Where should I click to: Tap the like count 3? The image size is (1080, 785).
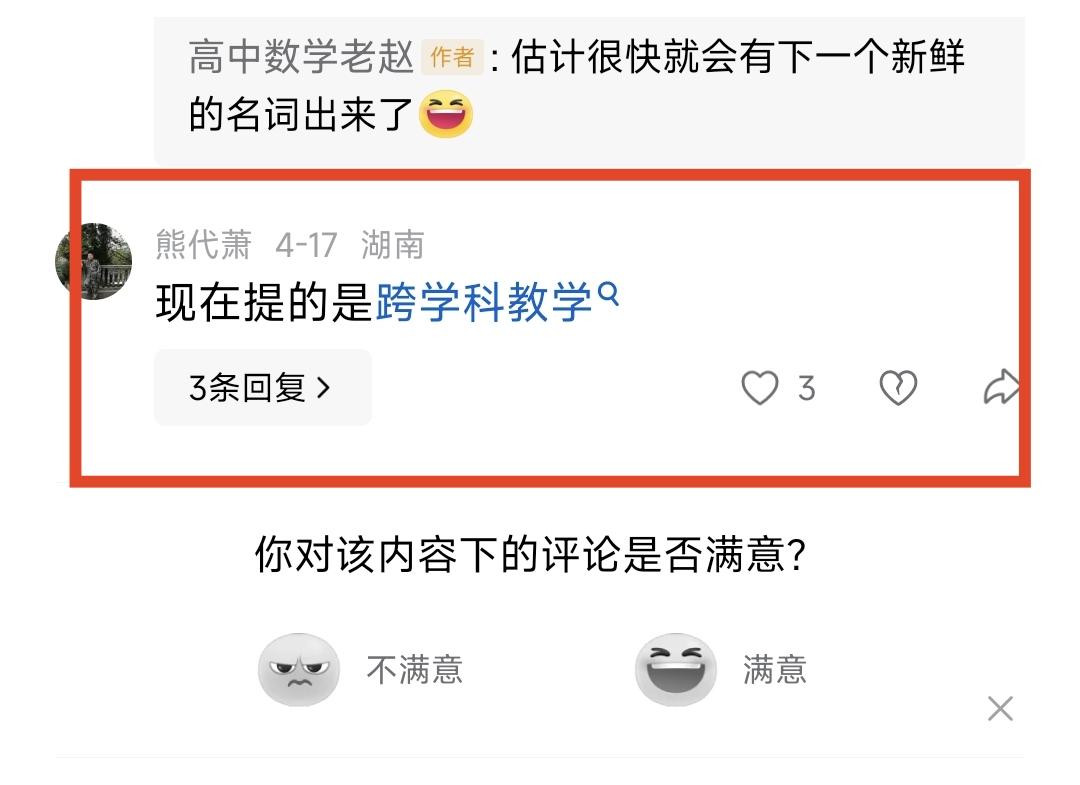[x=807, y=388]
